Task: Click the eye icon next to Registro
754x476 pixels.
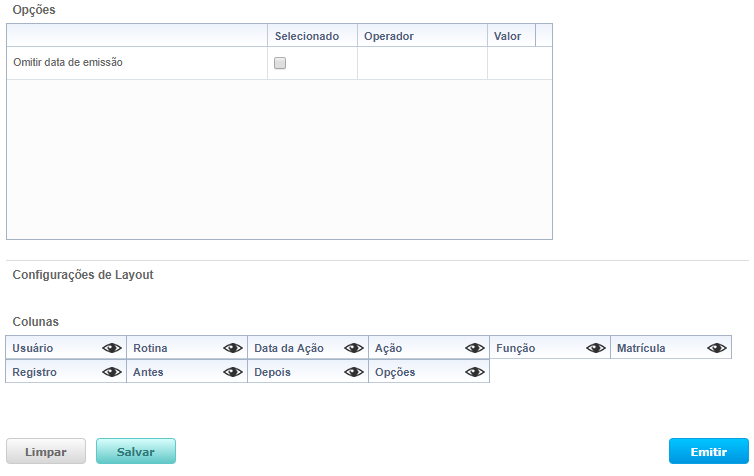Action: [x=112, y=372]
